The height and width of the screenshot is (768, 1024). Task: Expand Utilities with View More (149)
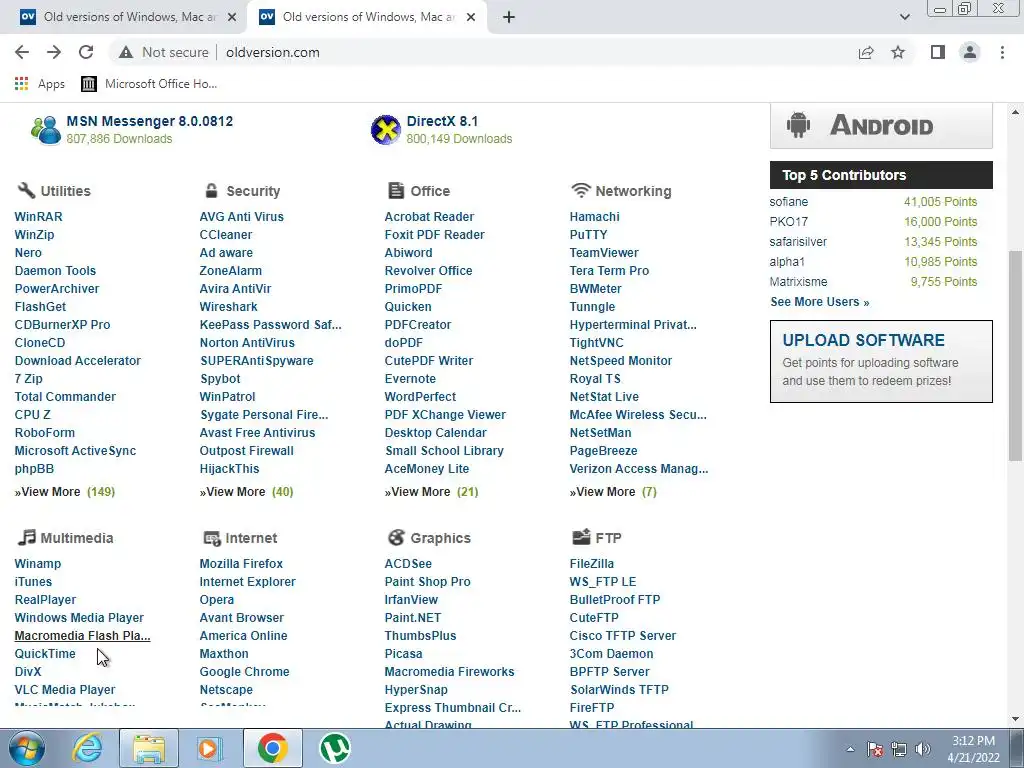click(65, 492)
